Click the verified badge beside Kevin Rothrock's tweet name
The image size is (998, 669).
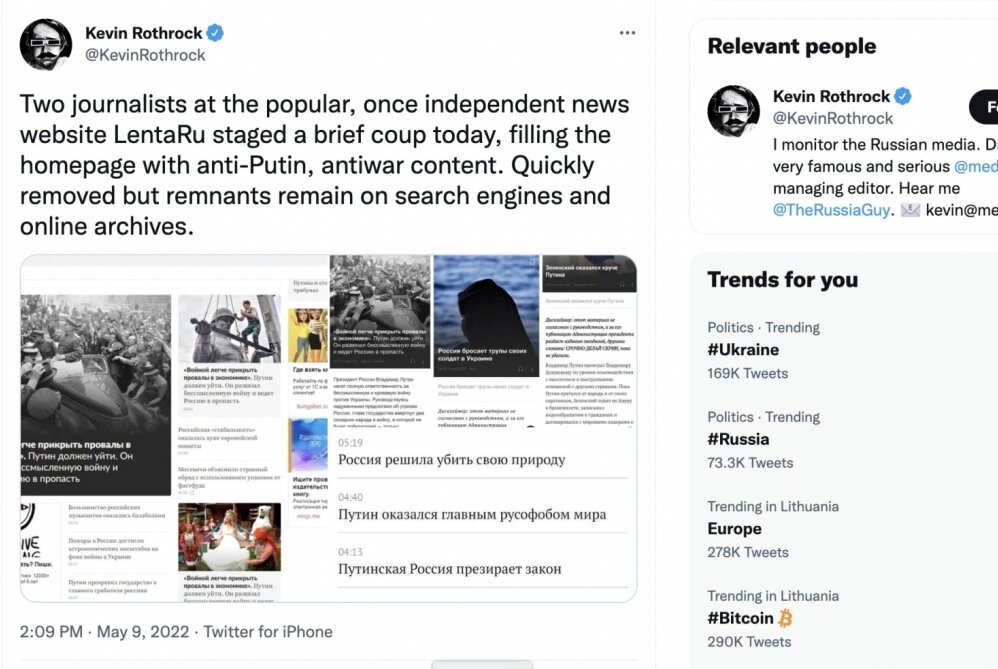click(215, 32)
